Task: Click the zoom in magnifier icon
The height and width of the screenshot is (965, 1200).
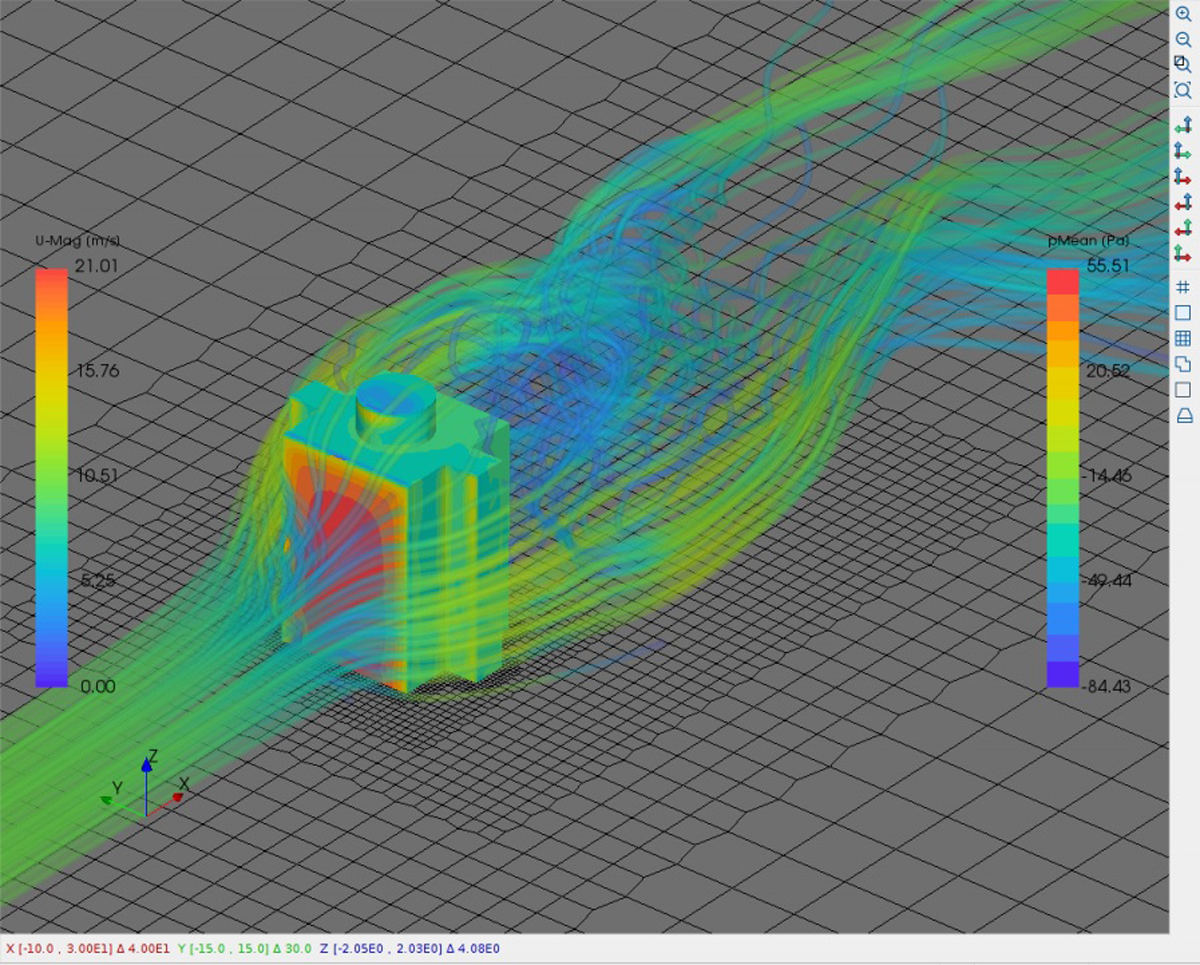Action: [x=1183, y=14]
